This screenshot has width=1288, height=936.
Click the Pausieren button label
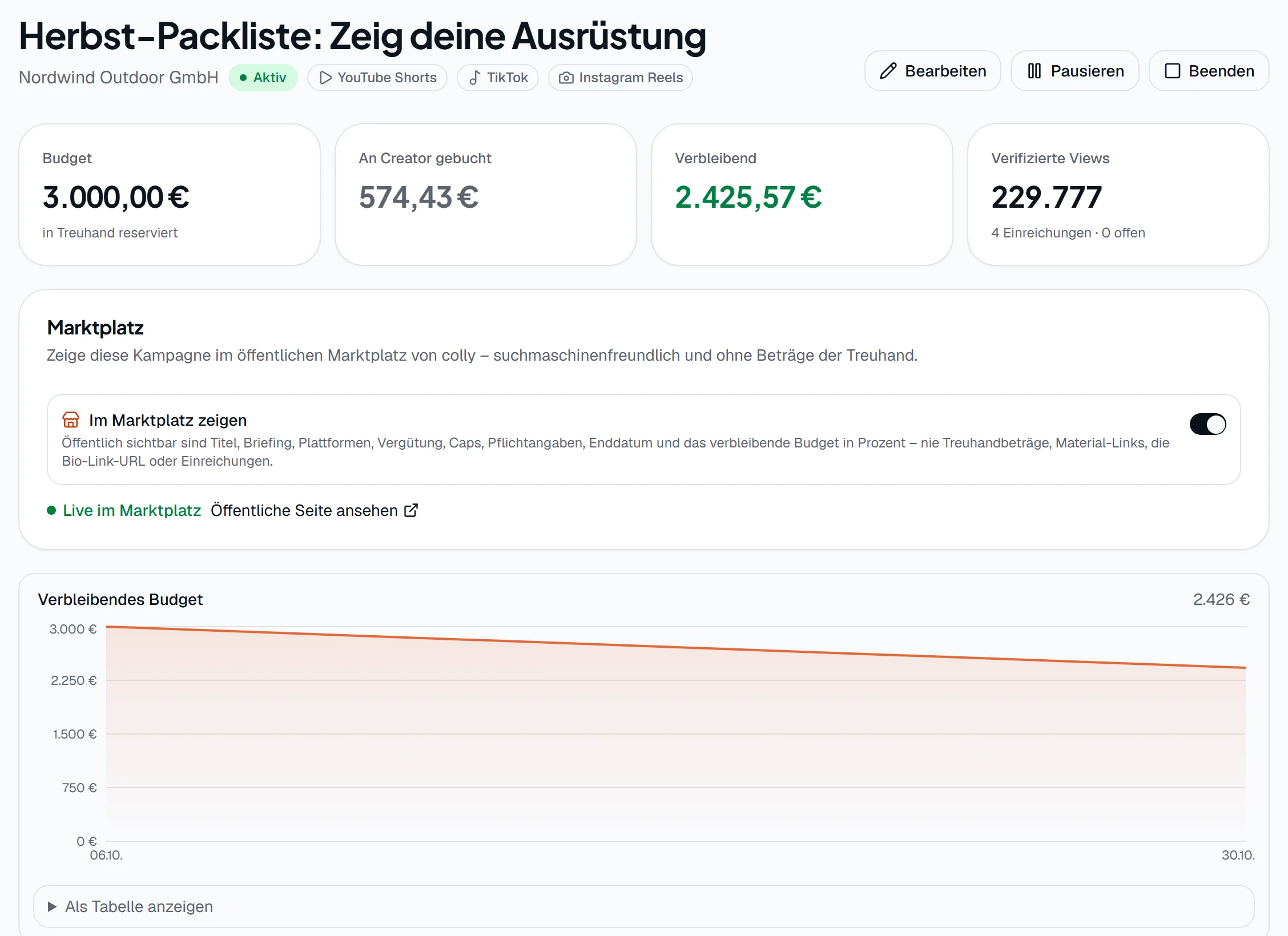[x=1087, y=71]
